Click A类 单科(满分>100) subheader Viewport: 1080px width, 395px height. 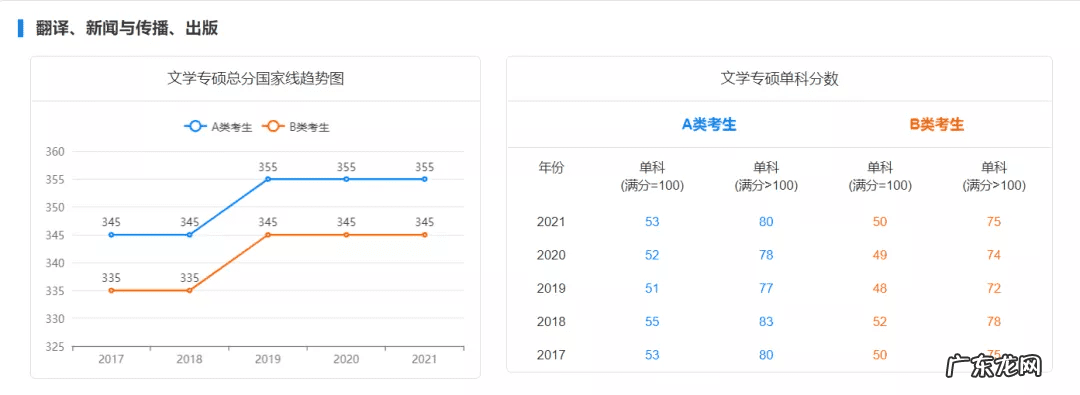point(766,176)
